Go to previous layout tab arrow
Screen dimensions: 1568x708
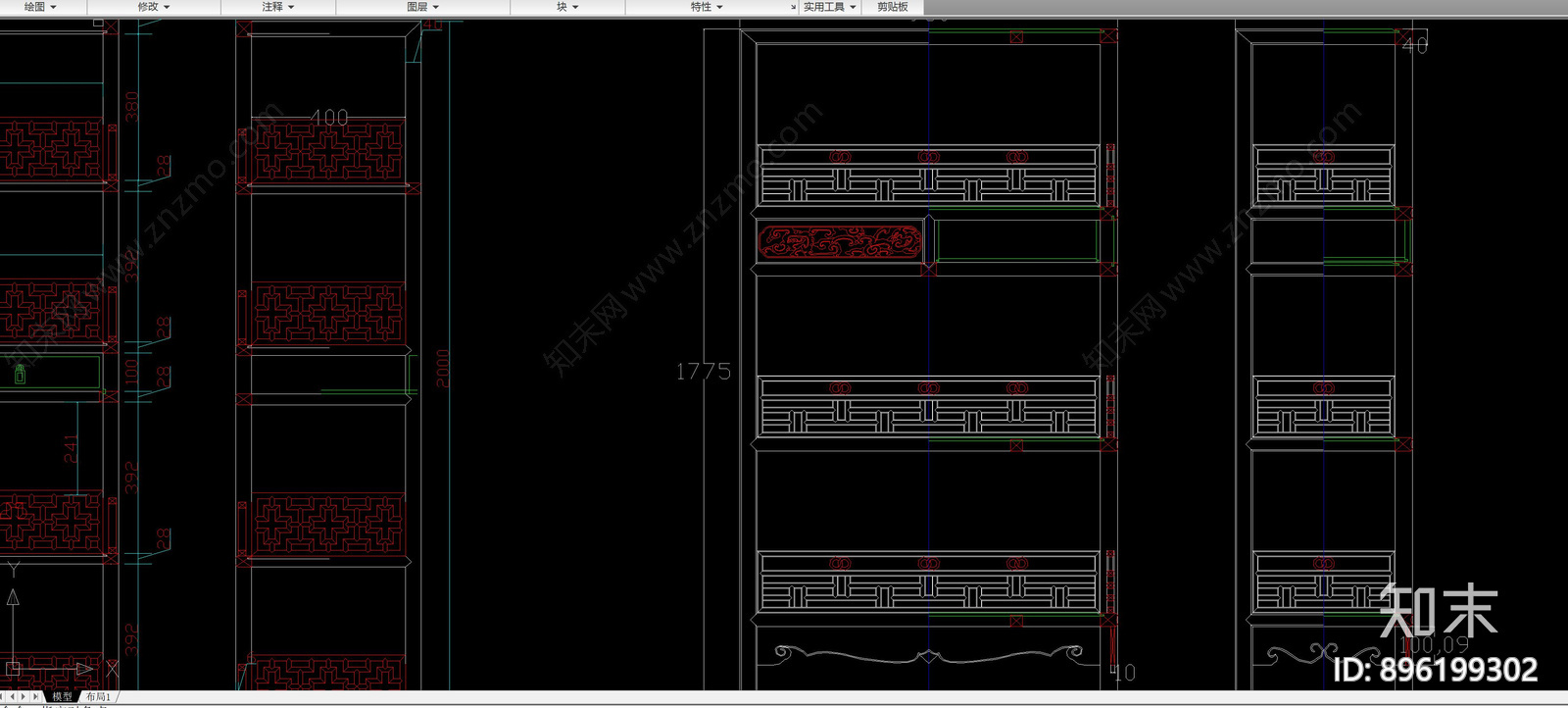(x=14, y=696)
